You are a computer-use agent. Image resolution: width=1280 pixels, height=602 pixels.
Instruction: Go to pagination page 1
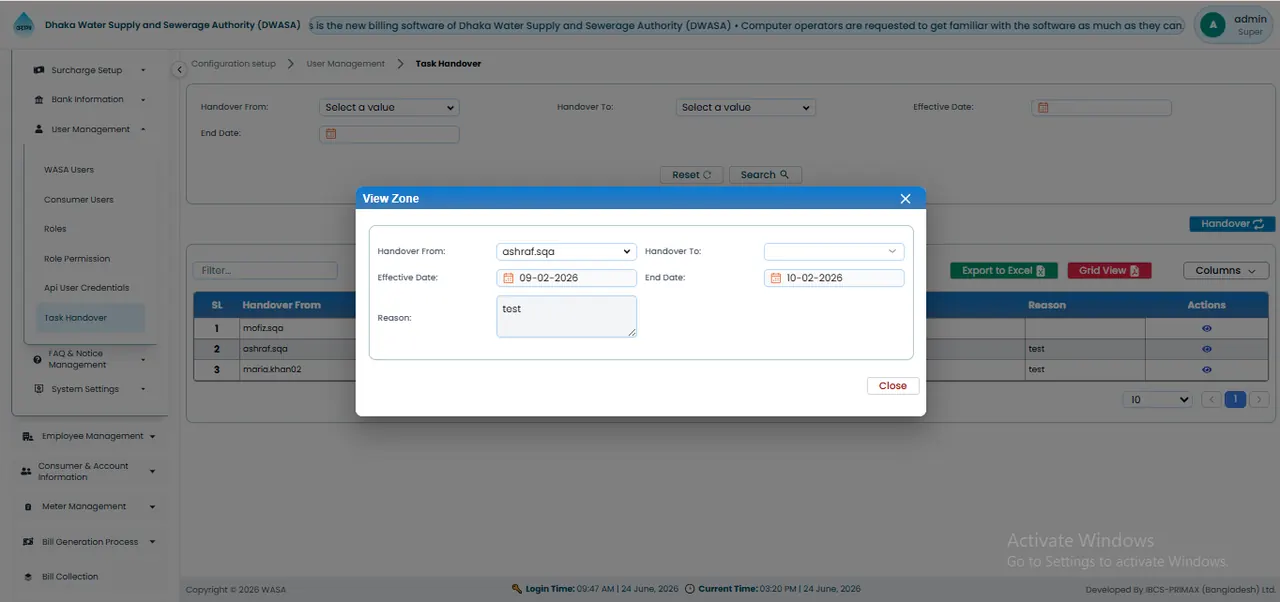1235,400
